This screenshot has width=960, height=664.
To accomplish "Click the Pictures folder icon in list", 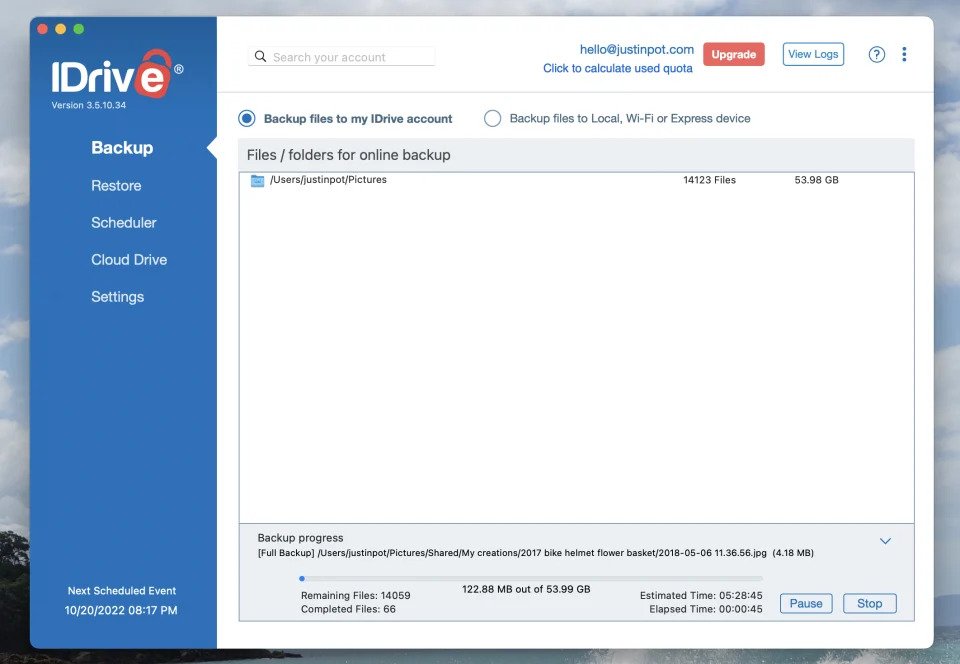I will [257, 181].
